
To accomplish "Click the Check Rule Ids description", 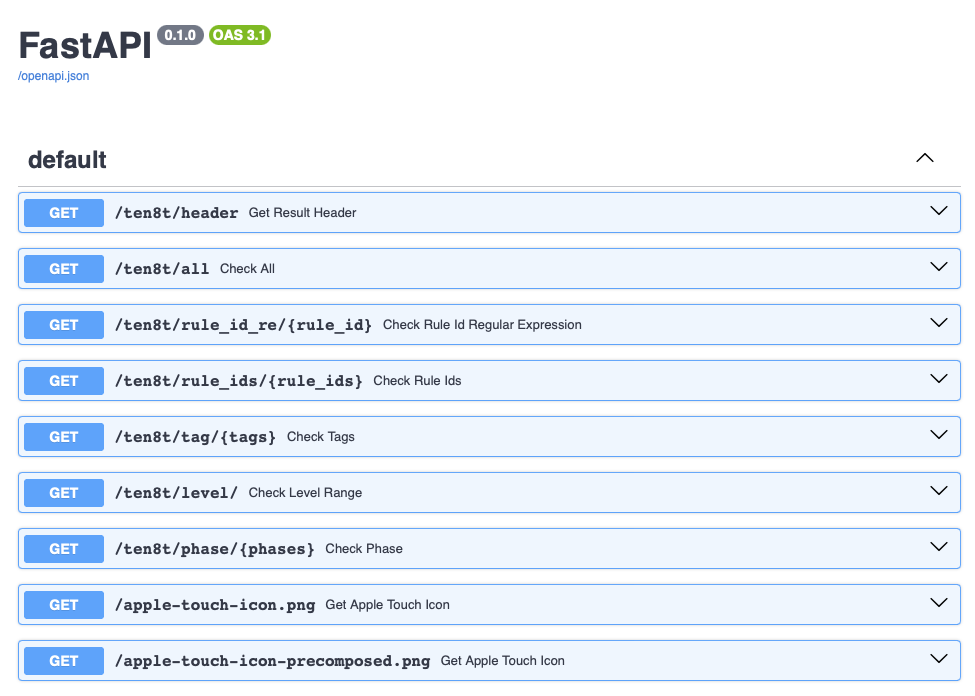I will 417,381.
